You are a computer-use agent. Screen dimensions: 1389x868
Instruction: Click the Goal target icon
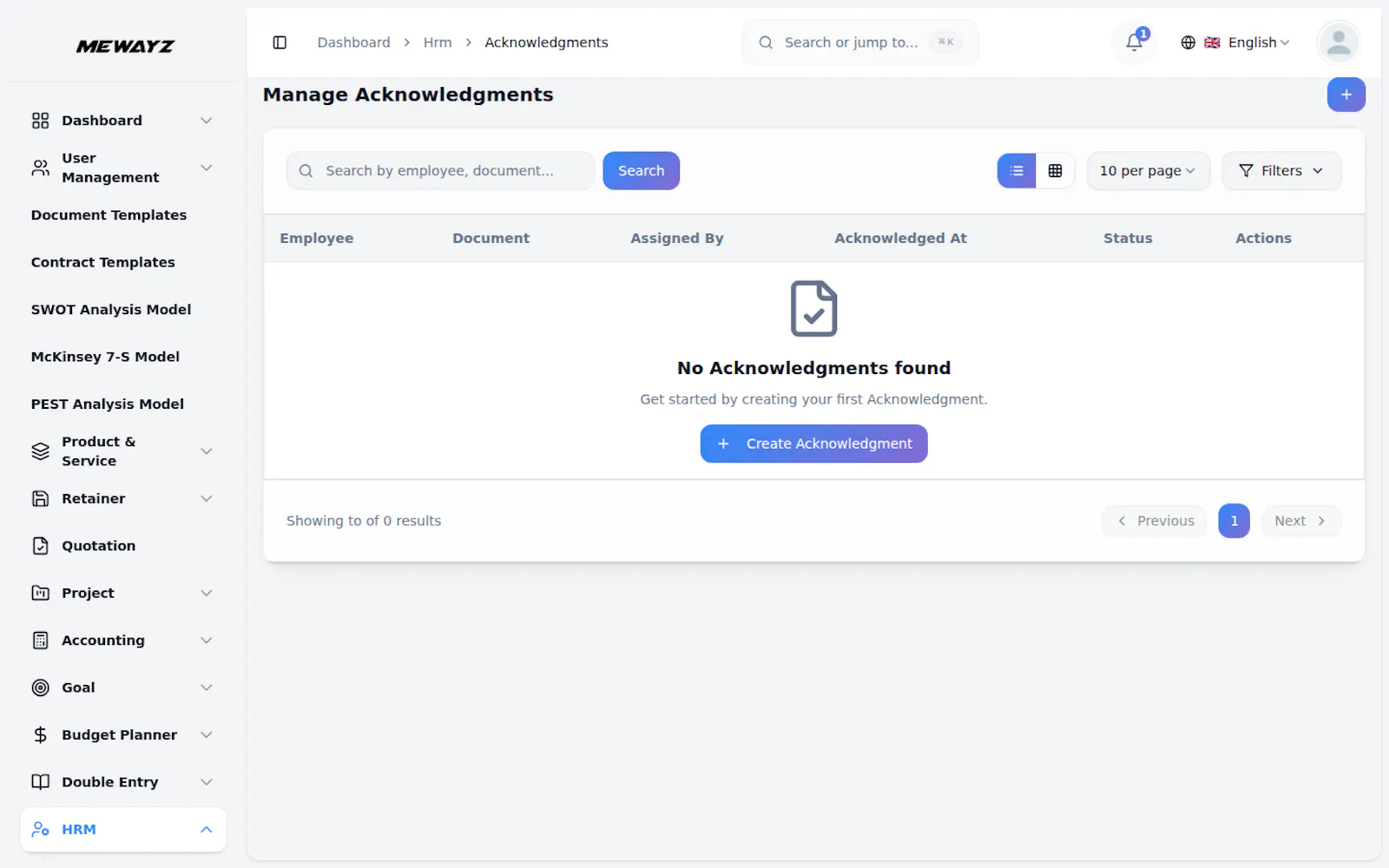(x=40, y=687)
